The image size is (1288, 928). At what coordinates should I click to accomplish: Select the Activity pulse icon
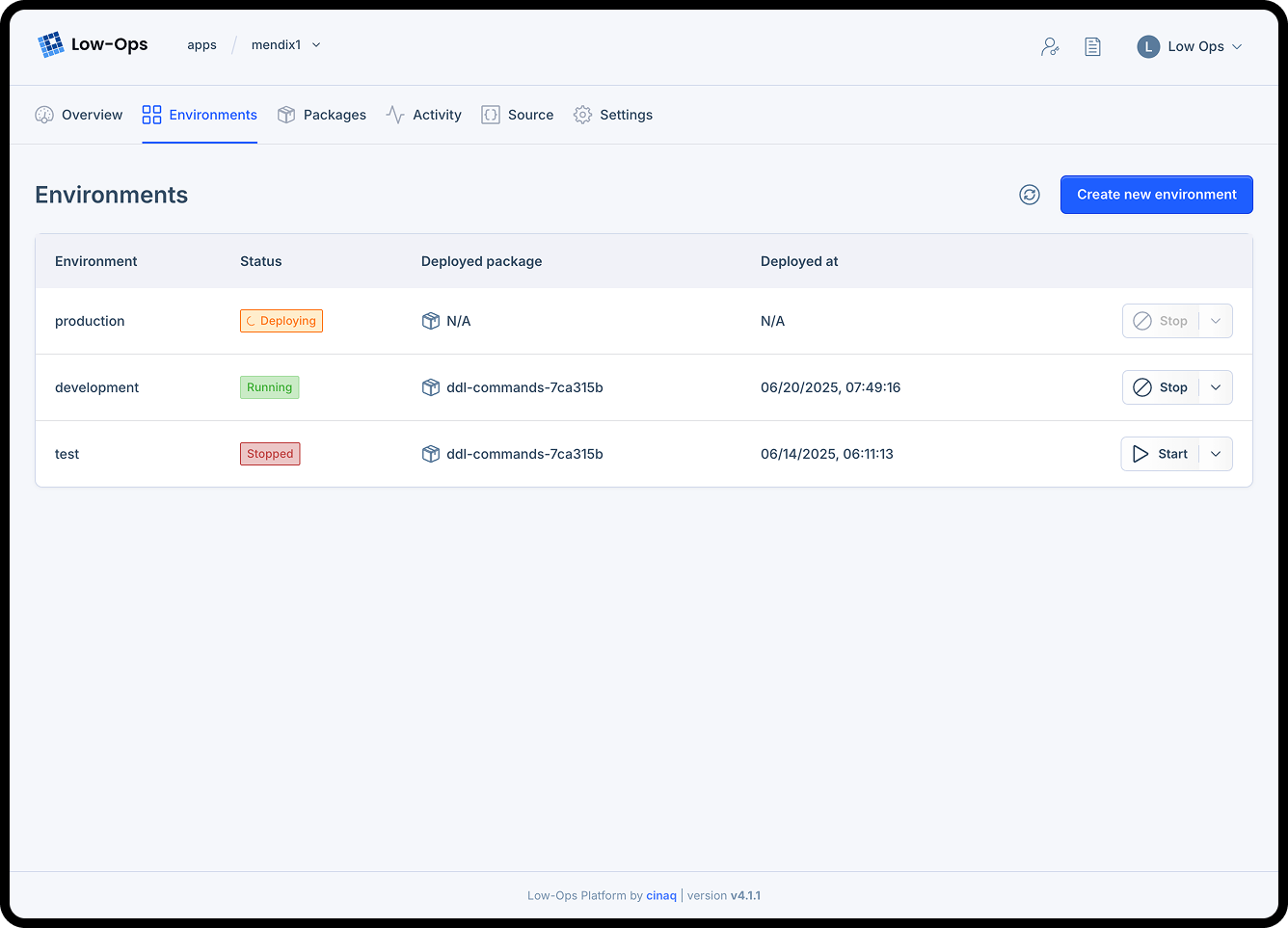pyautogui.click(x=394, y=114)
